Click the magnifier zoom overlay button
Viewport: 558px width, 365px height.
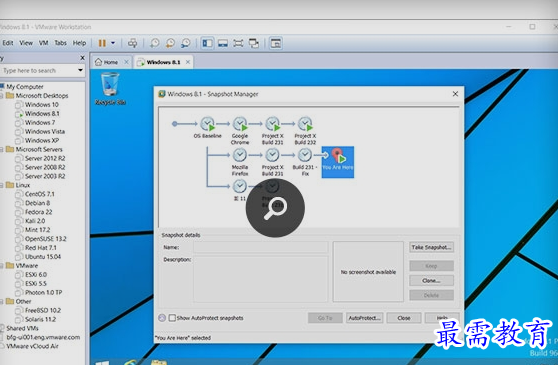(x=275, y=208)
